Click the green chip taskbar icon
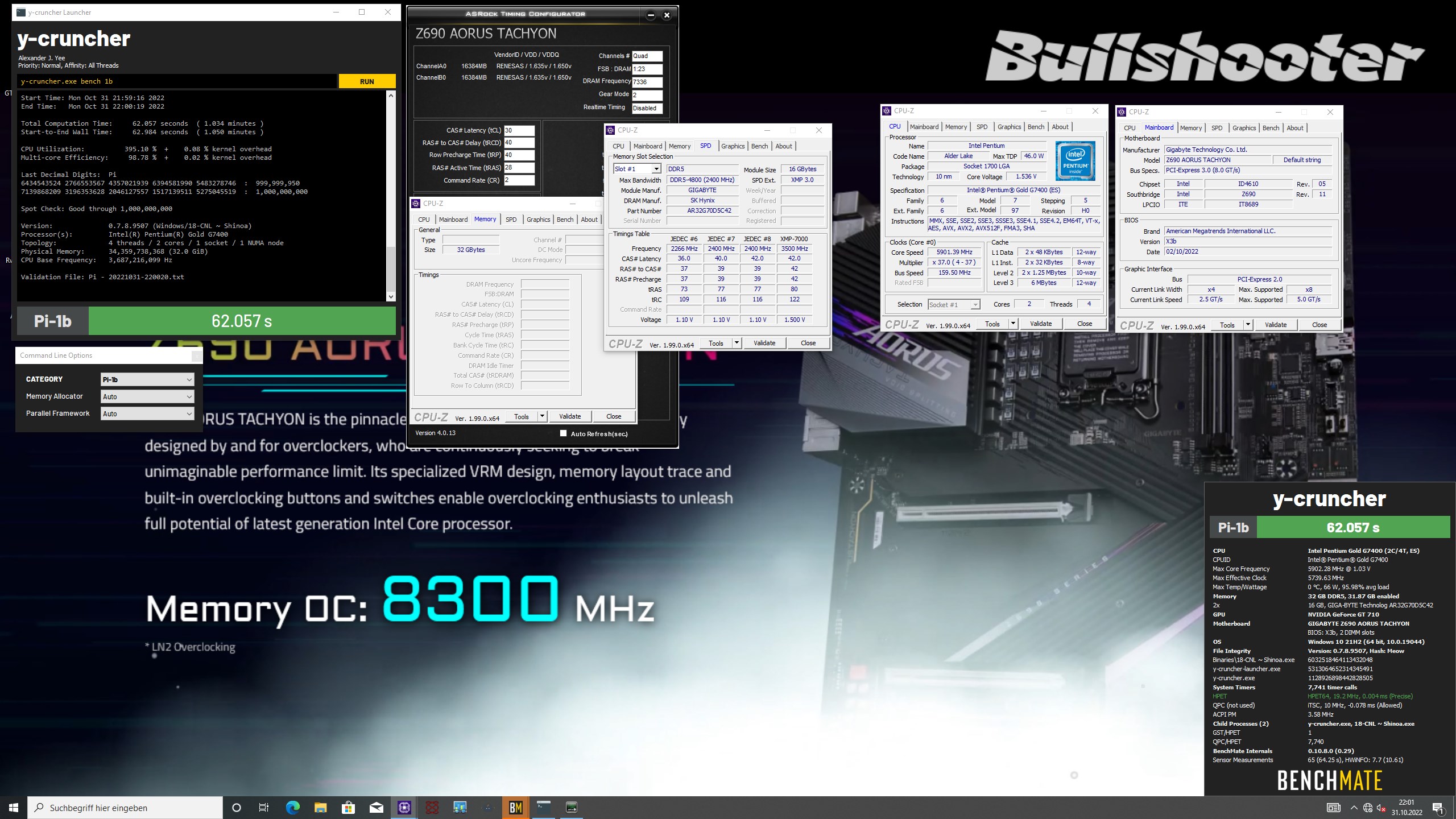 [572, 808]
